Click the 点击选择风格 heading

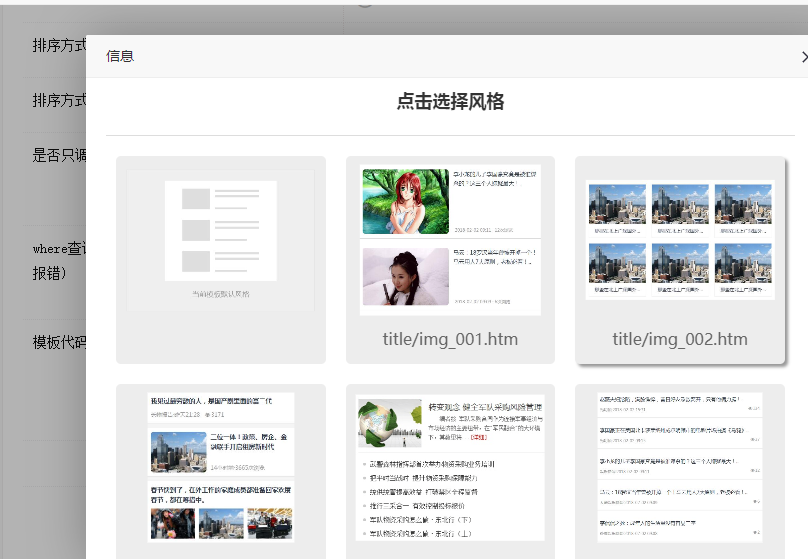[x=450, y=101]
